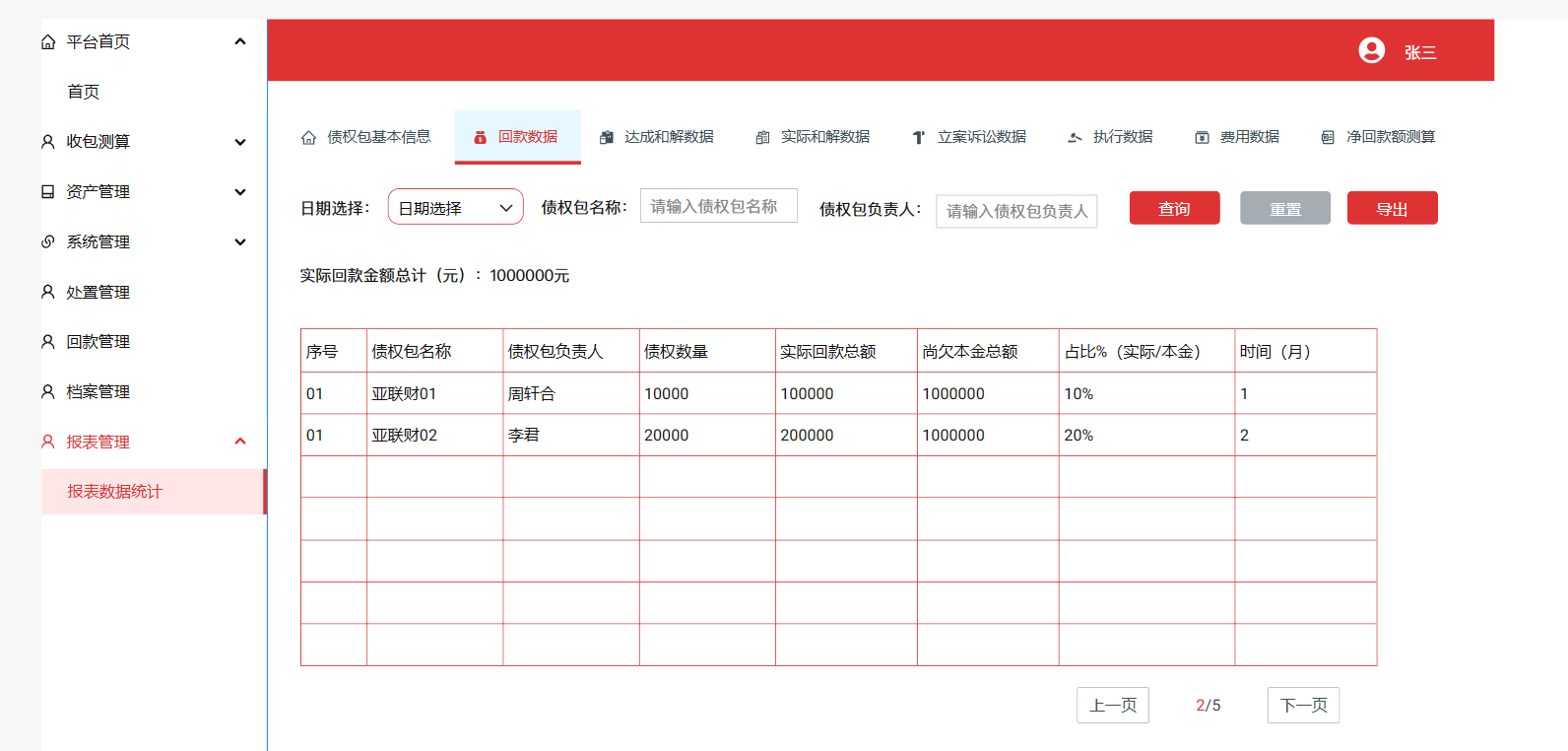Click the 200000 cell in 亚联财02 row
1568x751 pixels.
point(846,435)
